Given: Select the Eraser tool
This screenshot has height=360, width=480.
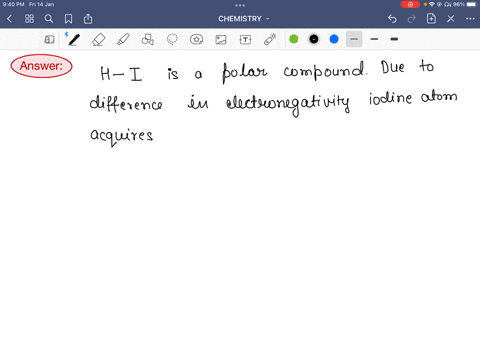Looking at the screenshot, I should [x=99, y=40].
